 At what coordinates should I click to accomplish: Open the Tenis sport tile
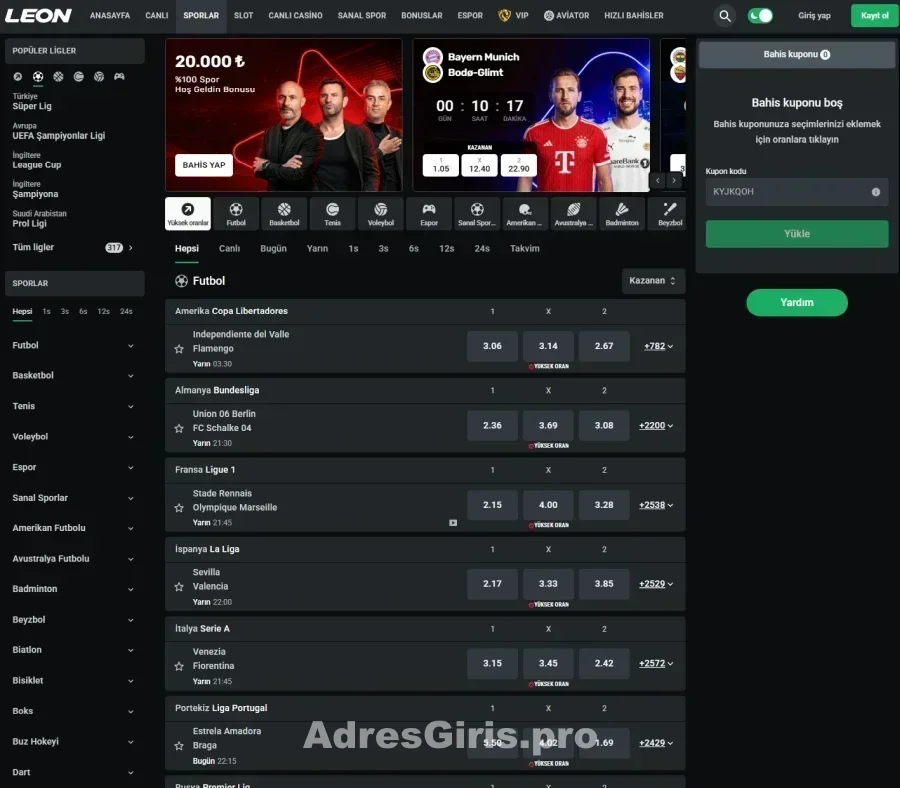(x=332, y=214)
